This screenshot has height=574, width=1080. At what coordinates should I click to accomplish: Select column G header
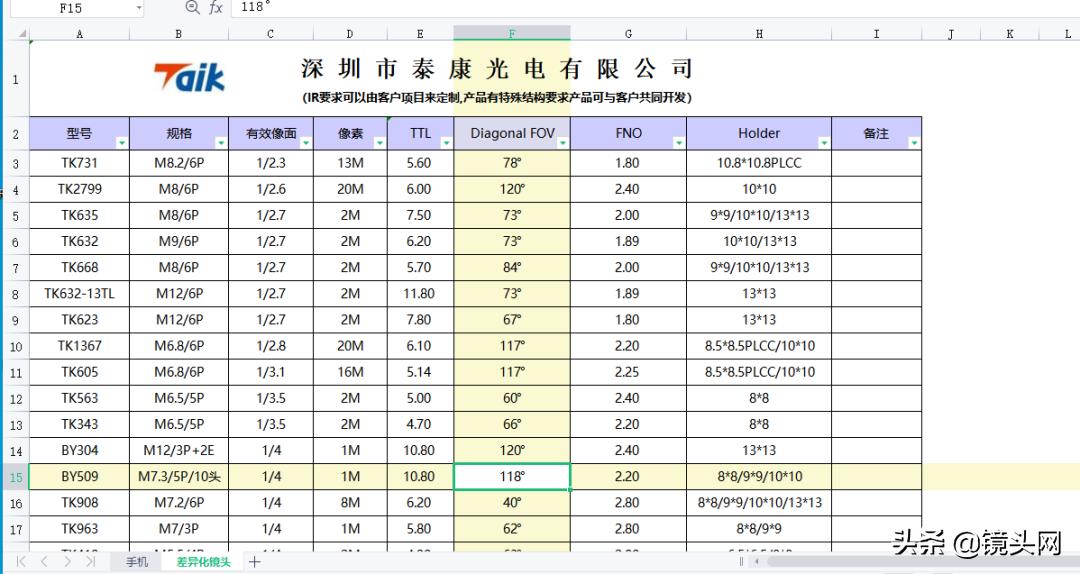click(628, 33)
